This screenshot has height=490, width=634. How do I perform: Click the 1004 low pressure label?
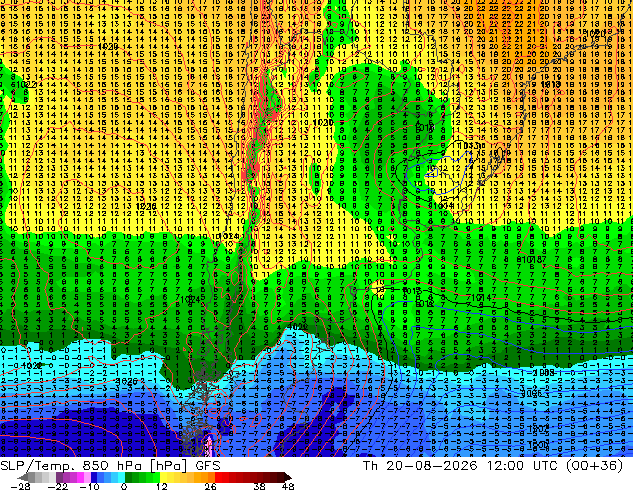point(442,206)
